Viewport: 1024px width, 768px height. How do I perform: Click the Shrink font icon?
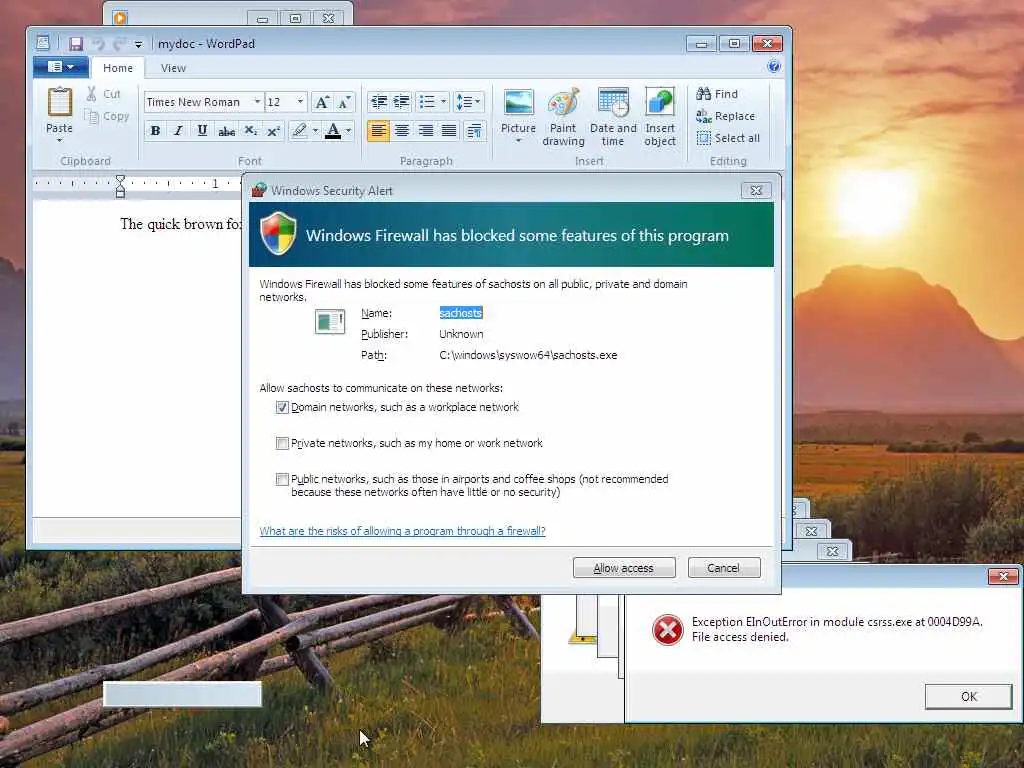tap(344, 102)
